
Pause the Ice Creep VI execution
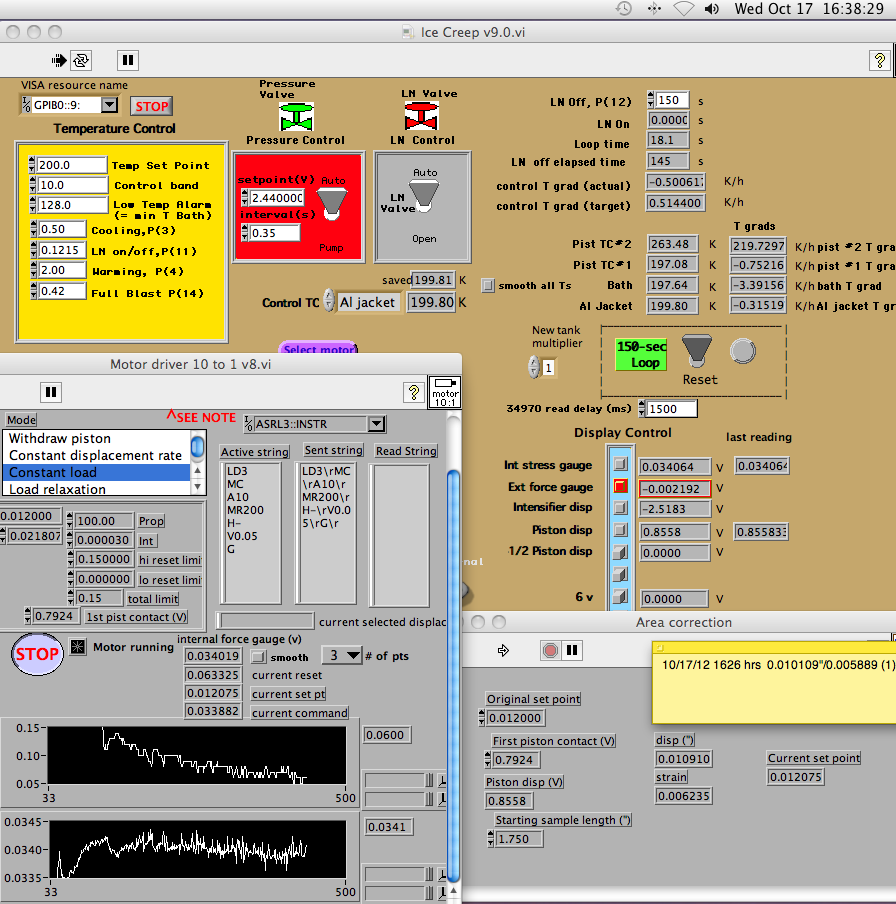128,60
